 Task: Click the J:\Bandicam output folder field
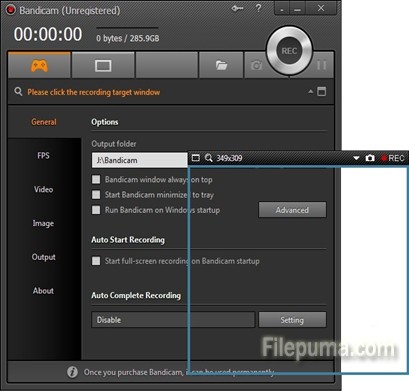click(x=140, y=160)
